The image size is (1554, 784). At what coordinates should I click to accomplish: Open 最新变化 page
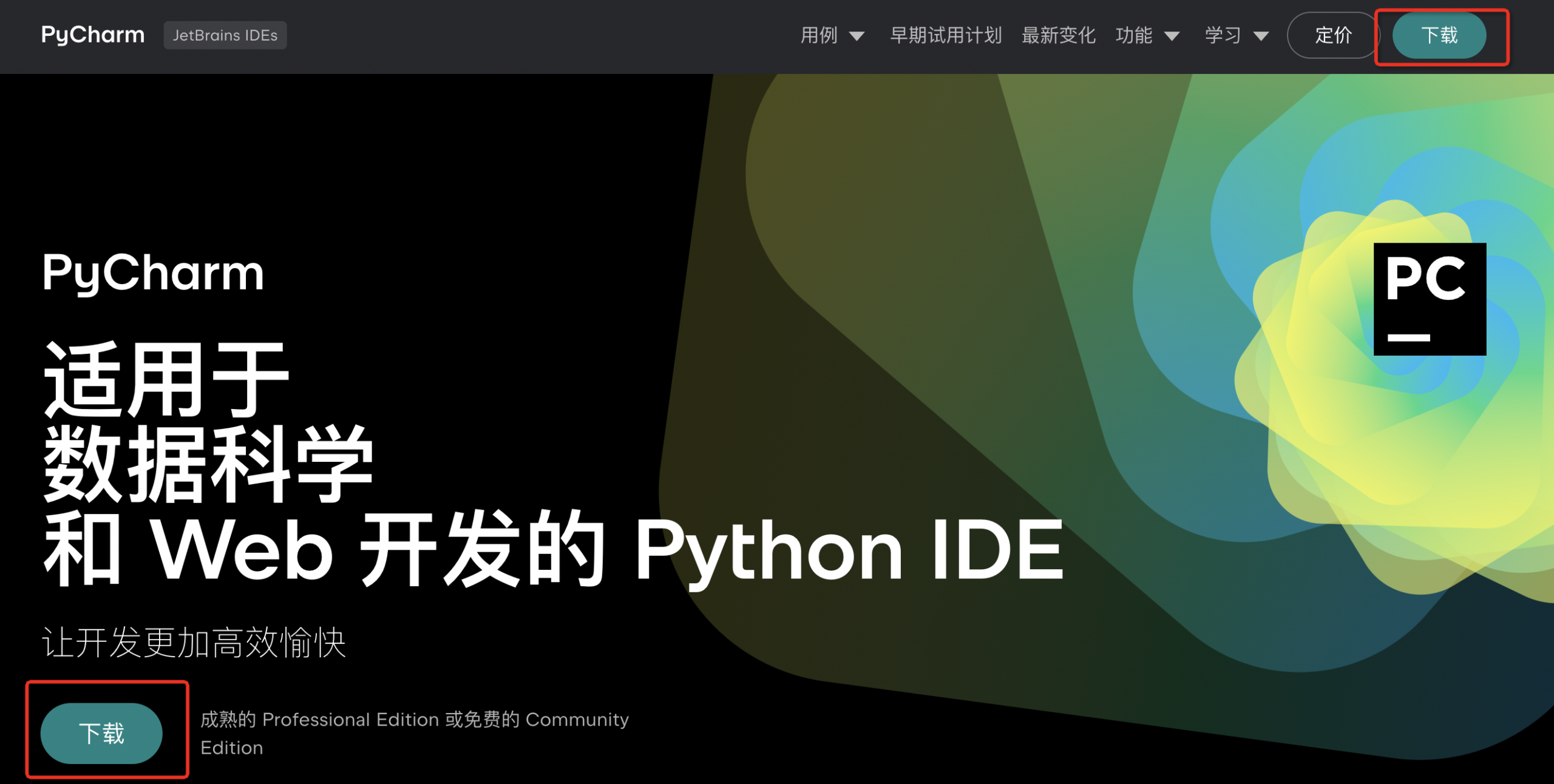1059,35
